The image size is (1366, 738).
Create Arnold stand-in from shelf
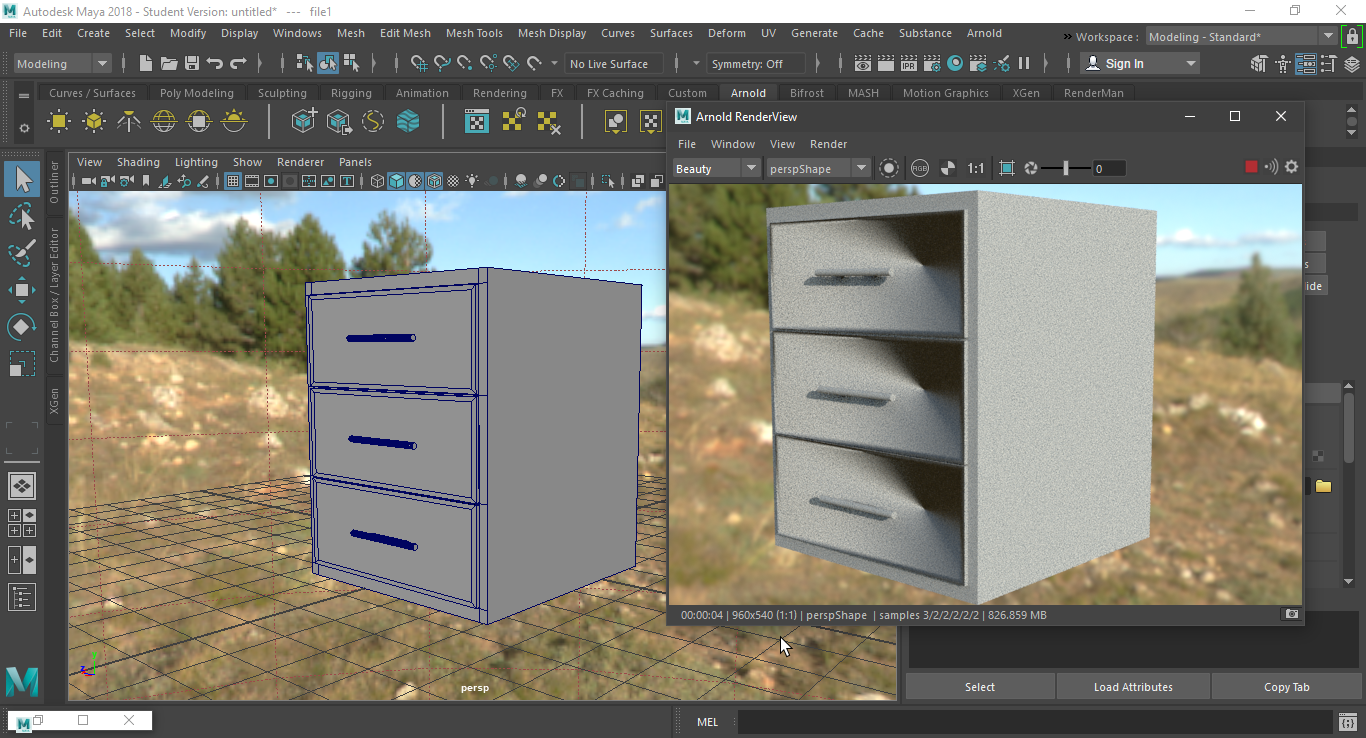click(x=303, y=122)
